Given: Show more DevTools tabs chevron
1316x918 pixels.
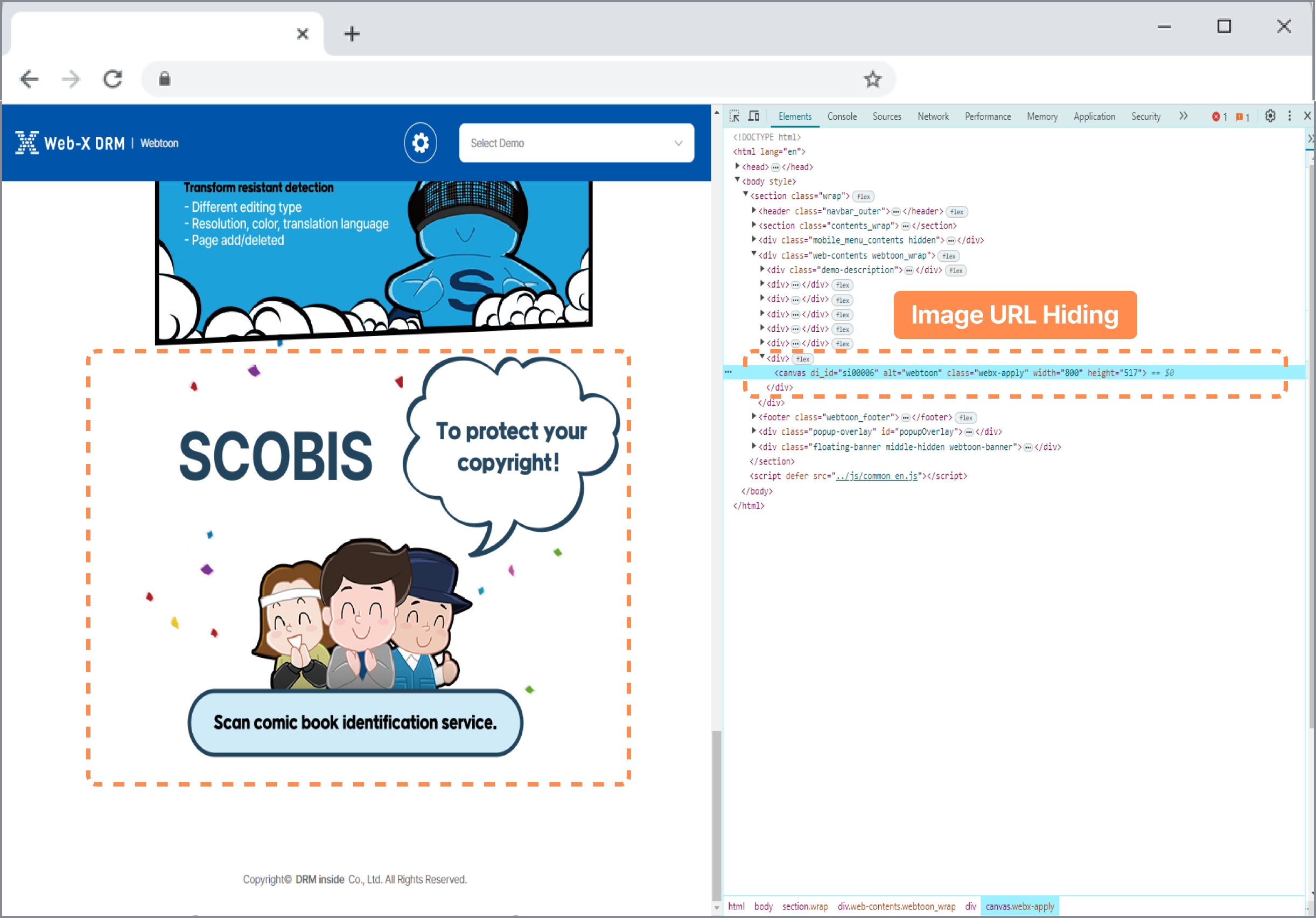Looking at the screenshot, I should [1183, 116].
